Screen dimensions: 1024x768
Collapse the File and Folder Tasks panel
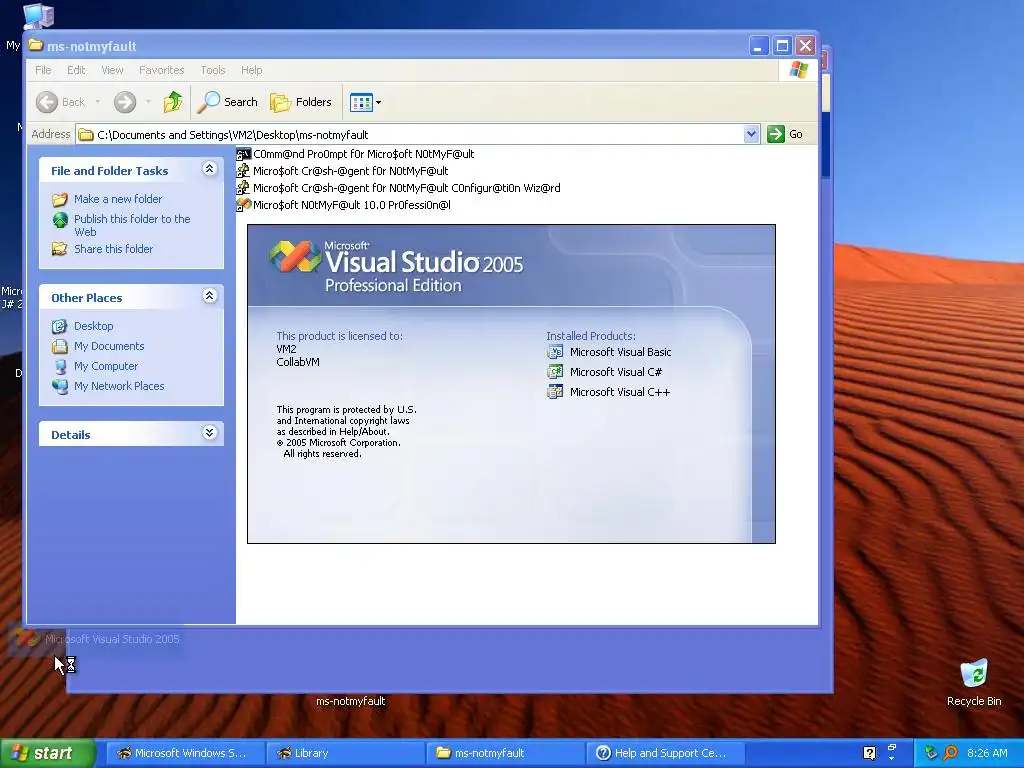pyautogui.click(x=209, y=169)
